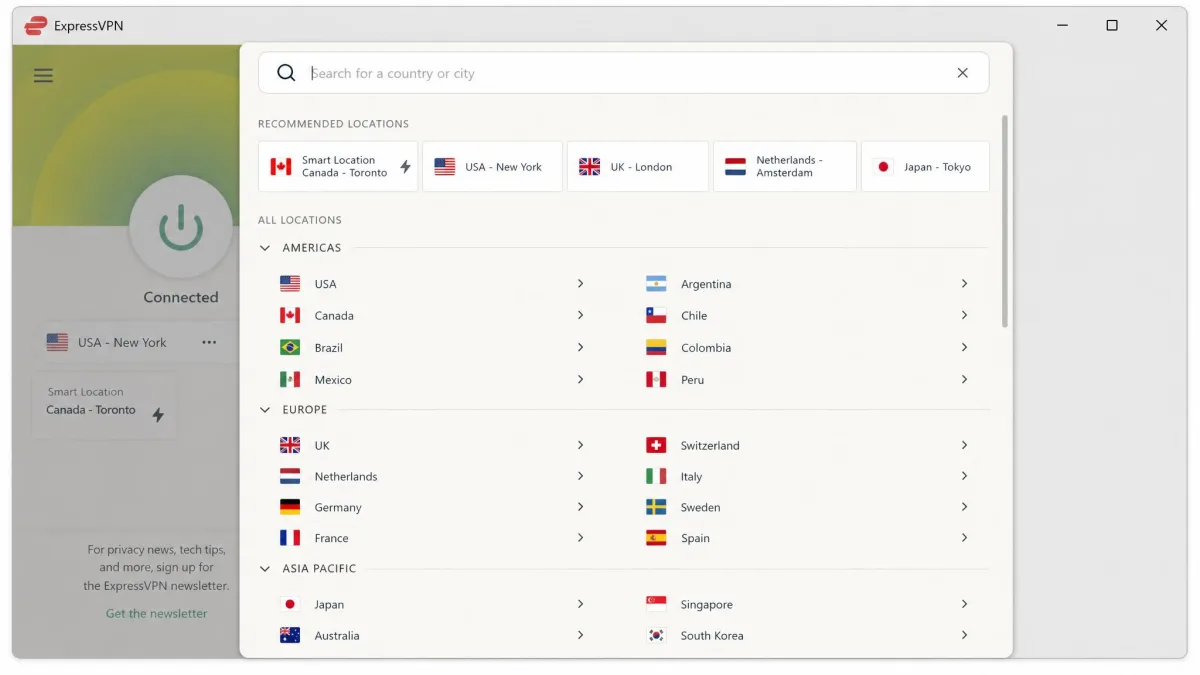Click the Italy flag icon
1200x675 pixels.
[656, 476]
